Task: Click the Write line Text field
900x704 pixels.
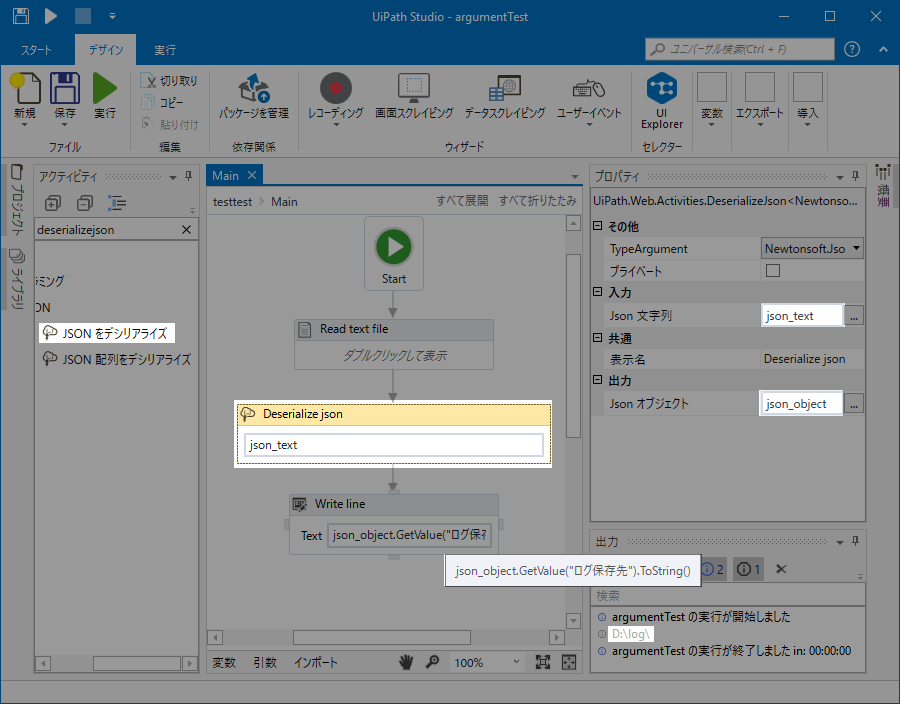Action: pyautogui.click(x=409, y=535)
